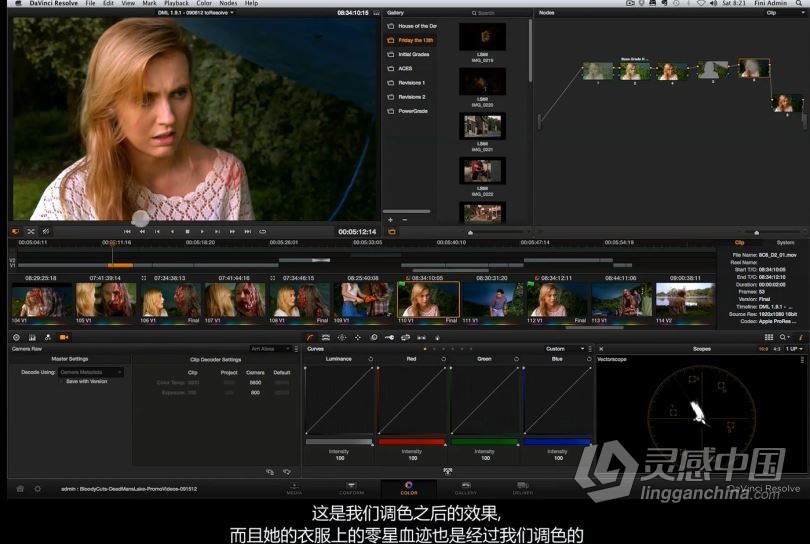Adjust the Luminance intensity slider bar
This screenshot has height=544, width=810.
pos(339,442)
